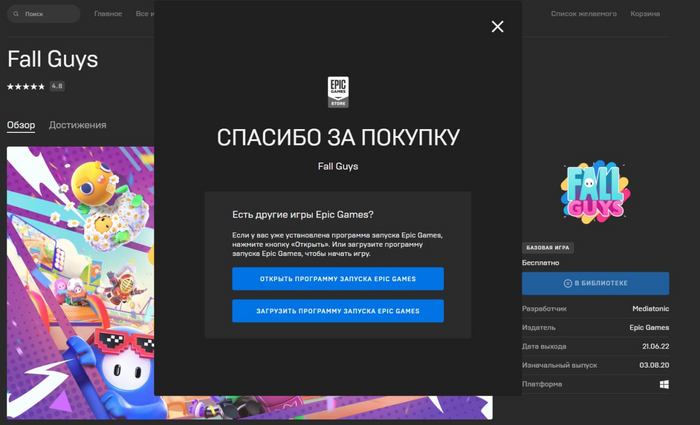The height and width of the screenshot is (425, 700).
Task: Click the release date 21.06.22
Action: tap(656, 346)
